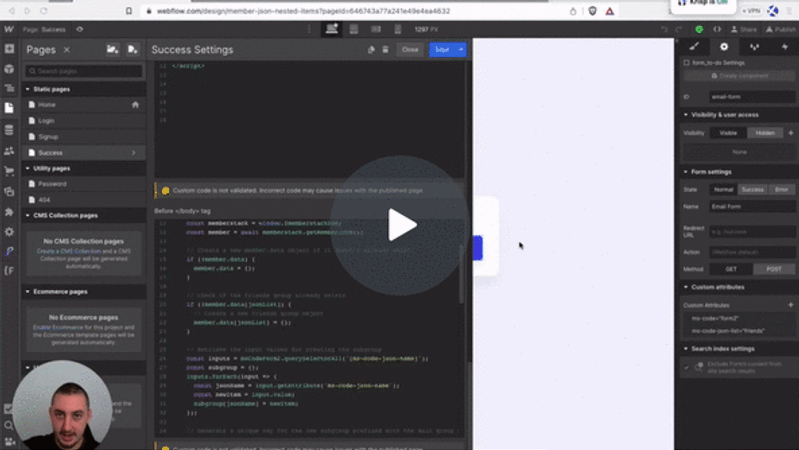Click the Publish button
799x450 pixels.
780,30
